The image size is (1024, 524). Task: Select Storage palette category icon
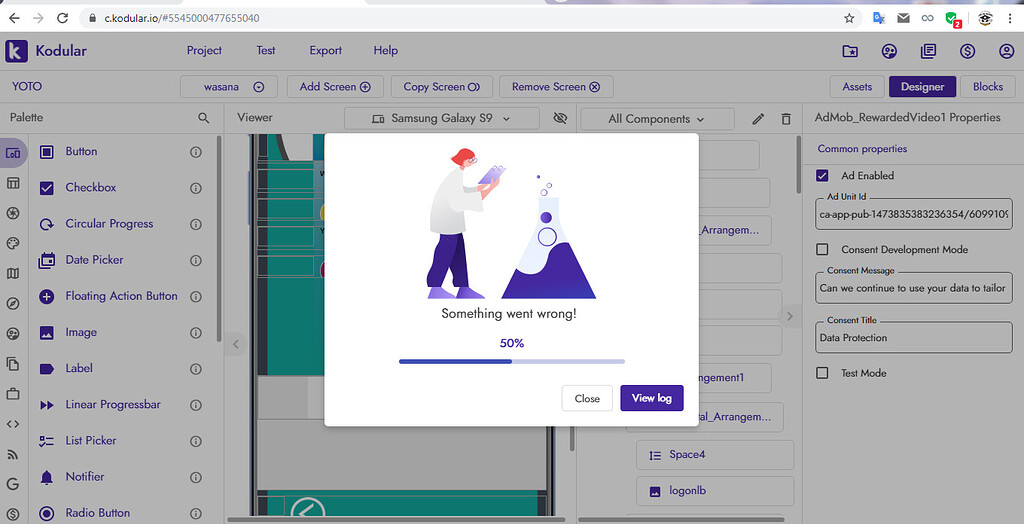click(x=13, y=363)
